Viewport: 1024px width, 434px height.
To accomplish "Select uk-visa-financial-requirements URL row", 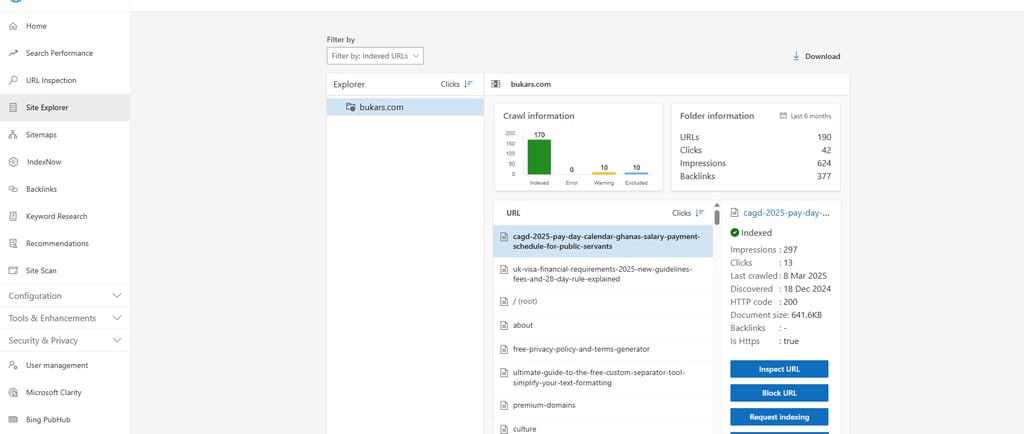I will coord(603,274).
